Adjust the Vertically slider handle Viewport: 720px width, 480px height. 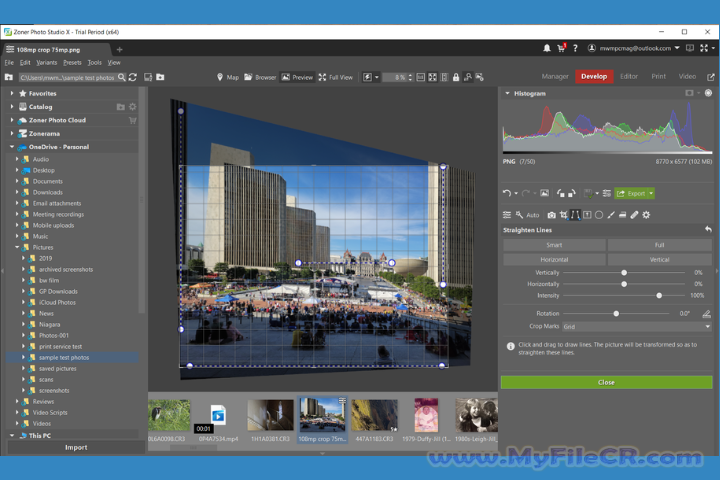tap(624, 273)
